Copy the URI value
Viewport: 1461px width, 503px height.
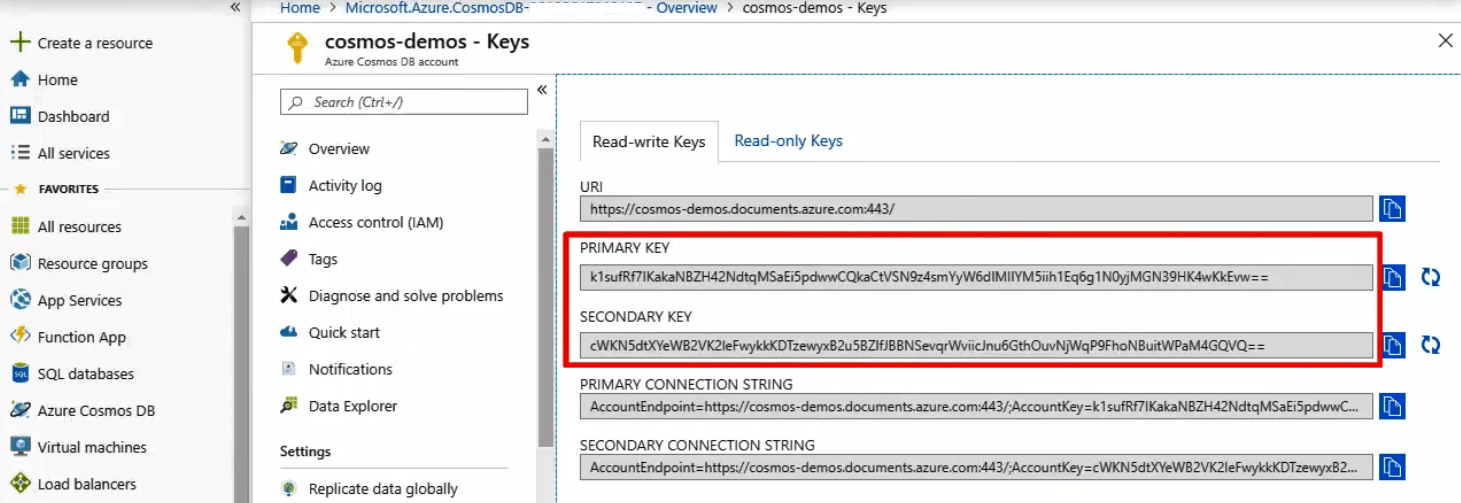coord(1392,209)
